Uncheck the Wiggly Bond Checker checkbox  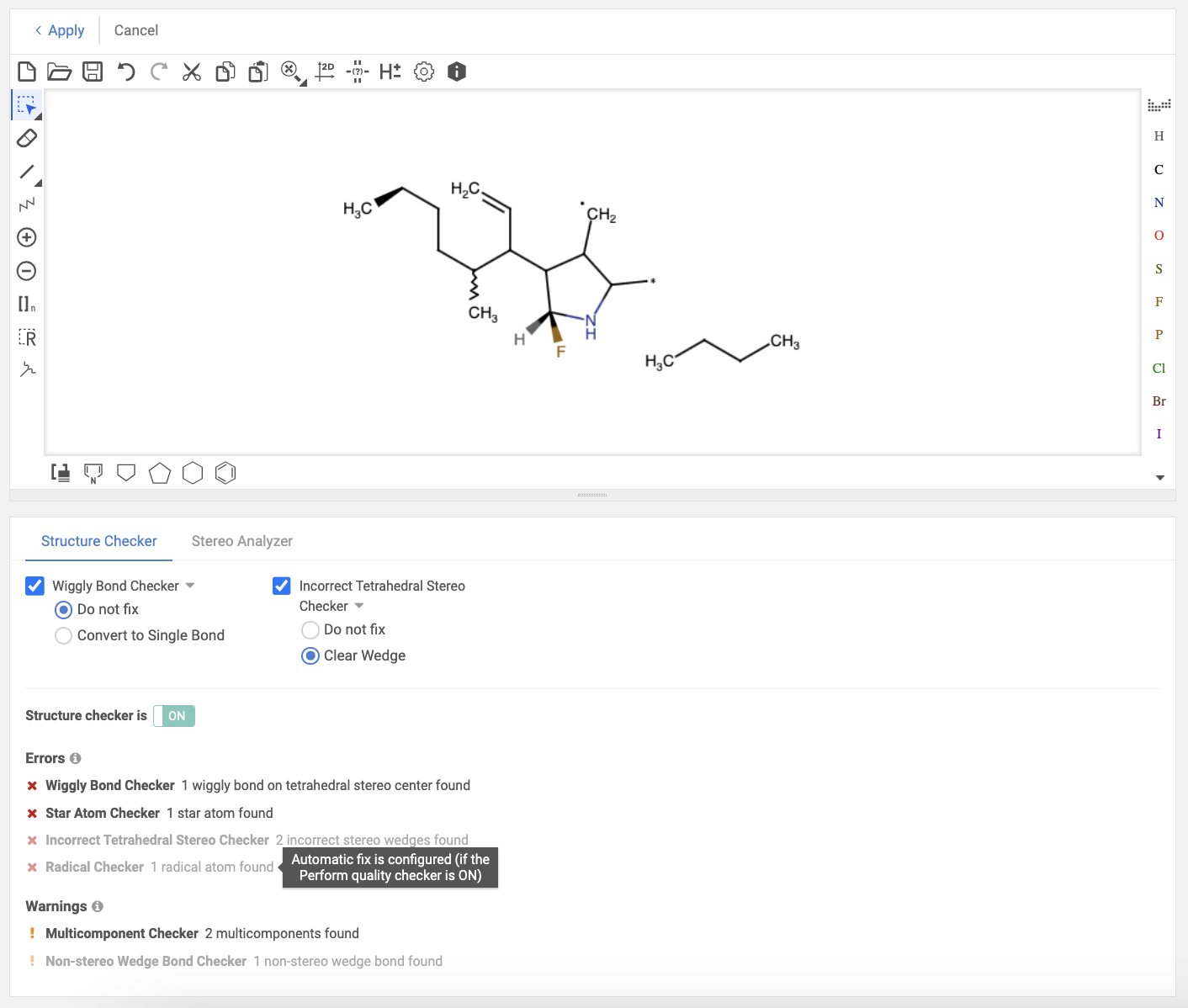(x=34, y=586)
